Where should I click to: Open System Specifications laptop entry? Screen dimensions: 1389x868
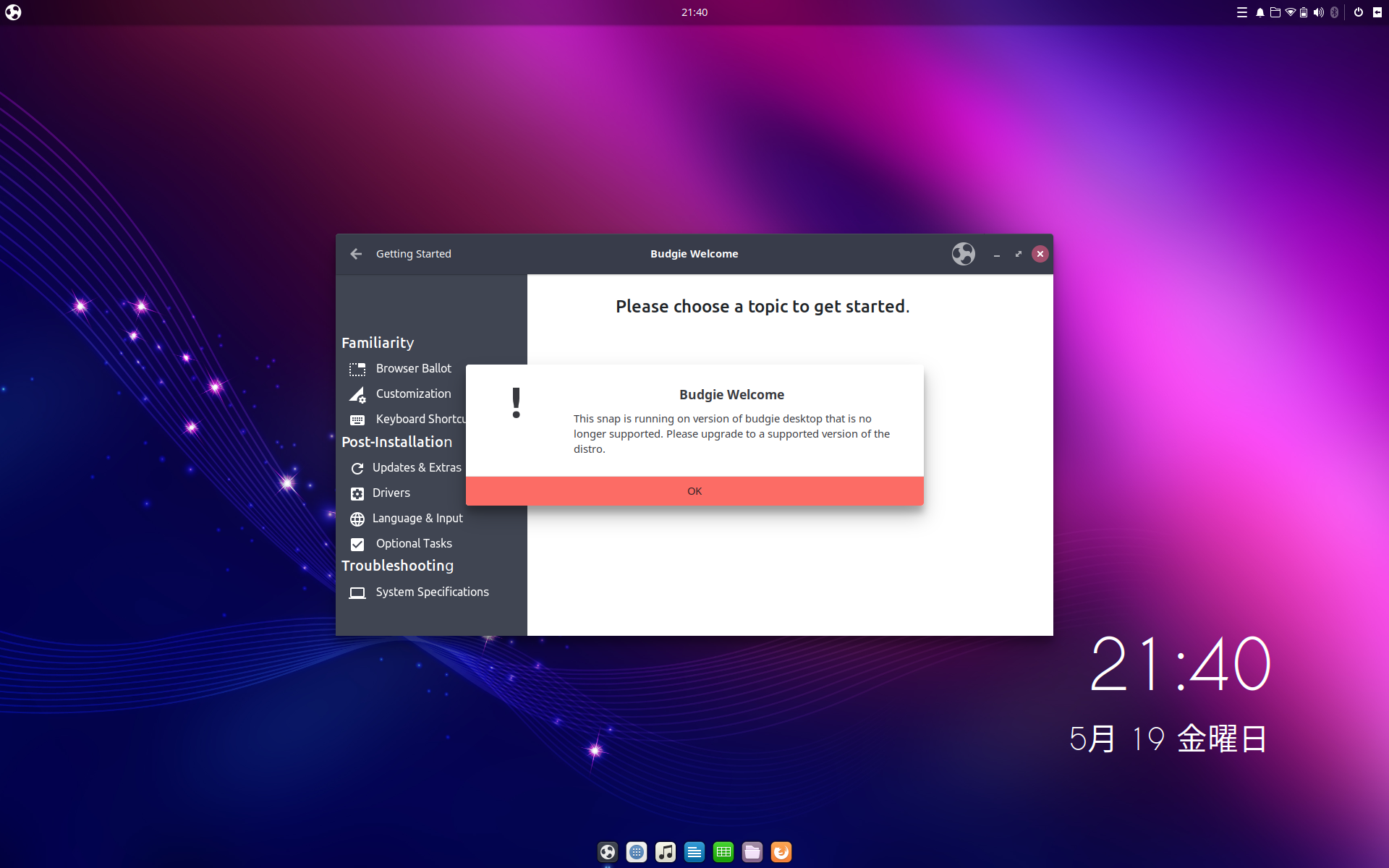click(431, 592)
